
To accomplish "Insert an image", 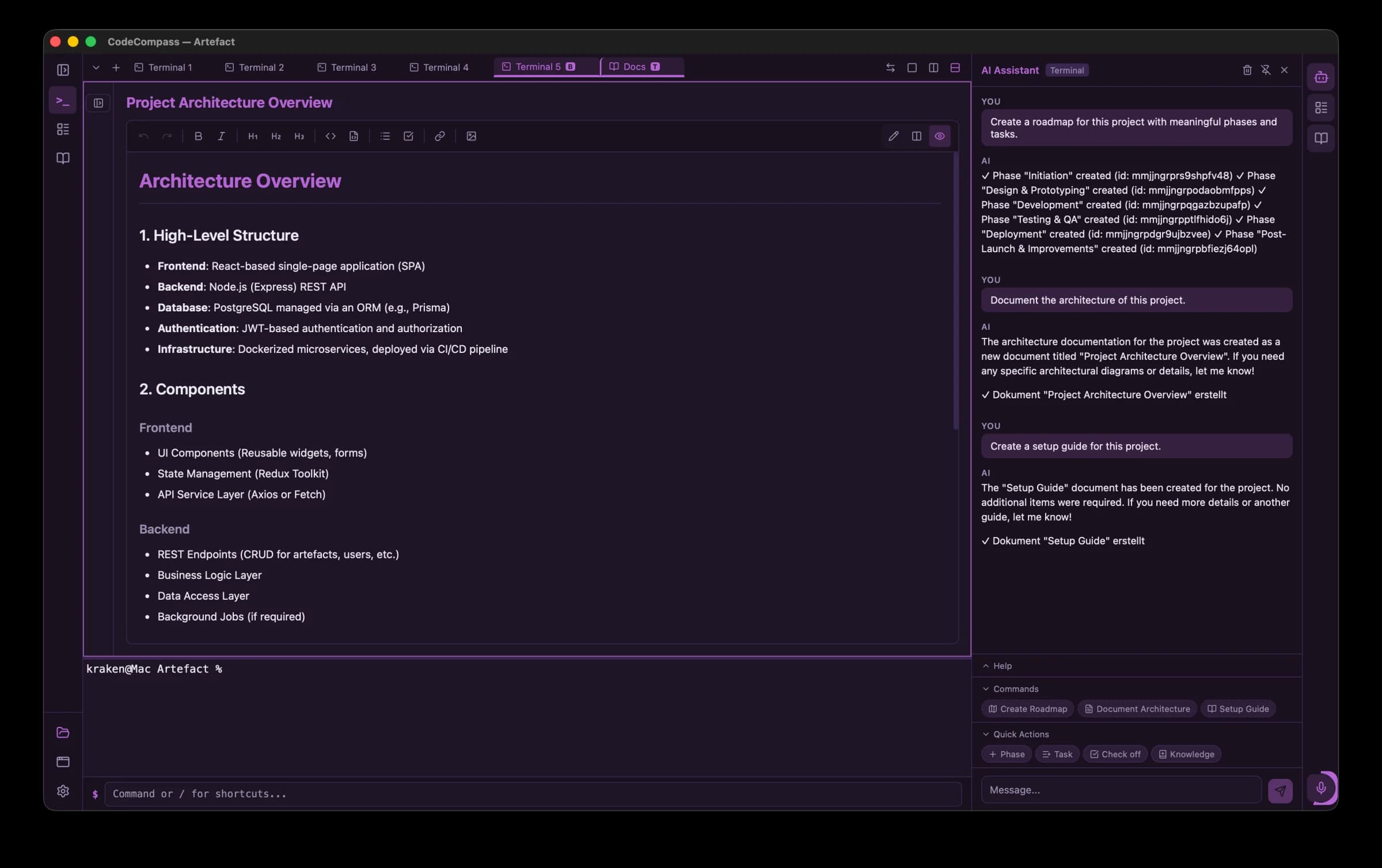I will (x=471, y=136).
